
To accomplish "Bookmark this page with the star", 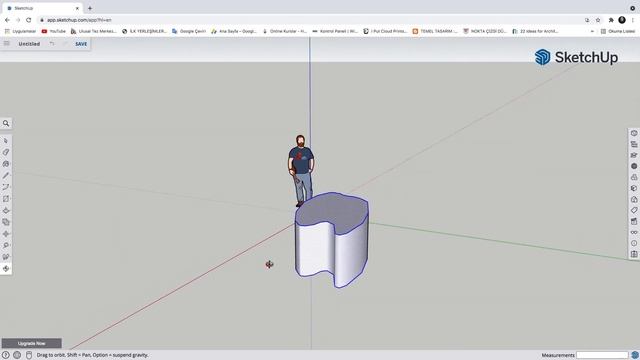I will click(598, 20).
